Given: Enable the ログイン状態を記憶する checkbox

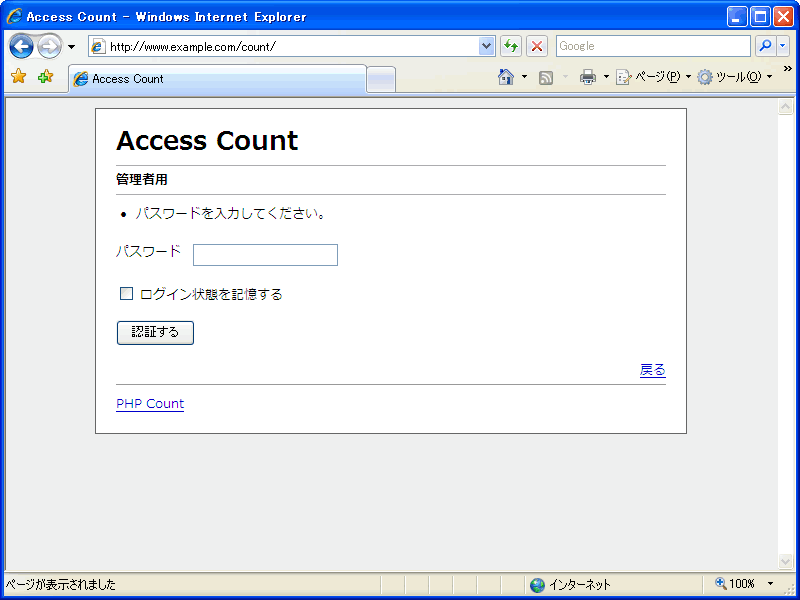Looking at the screenshot, I should coord(127,294).
